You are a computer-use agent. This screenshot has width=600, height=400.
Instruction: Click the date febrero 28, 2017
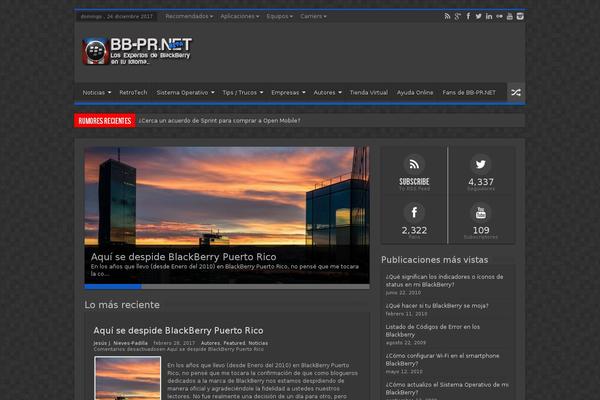tap(174, 343)
